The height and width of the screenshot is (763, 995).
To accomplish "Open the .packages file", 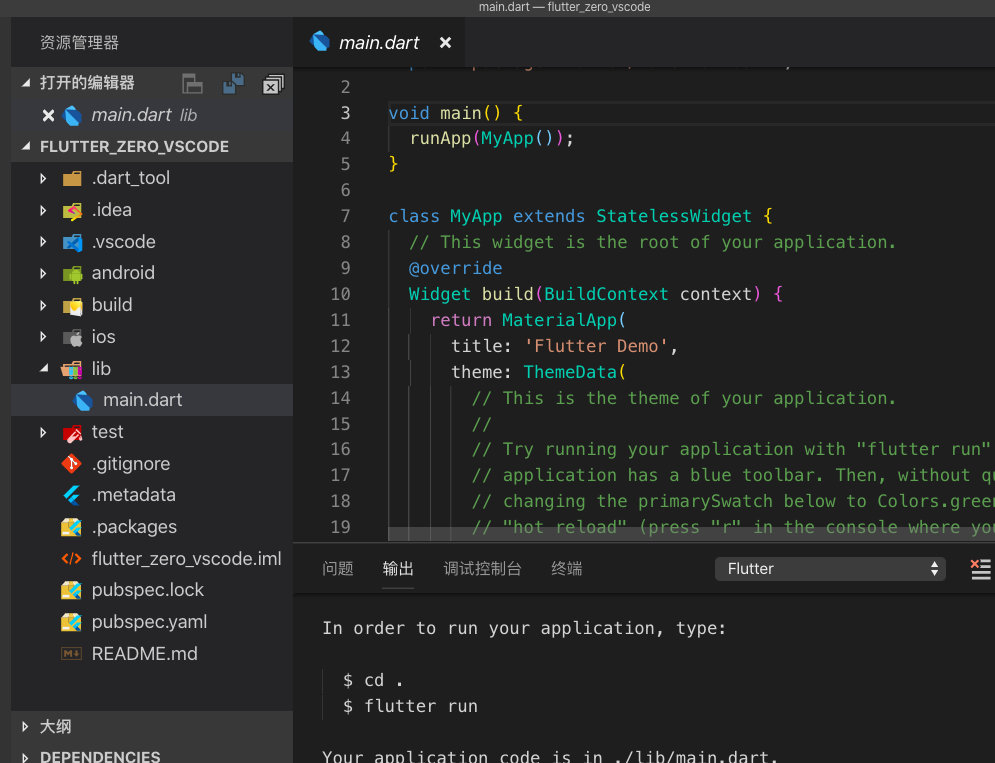I will [x=152, y=527].
